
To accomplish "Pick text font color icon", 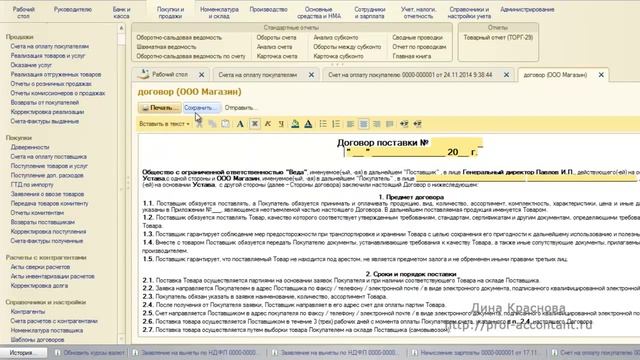I will 308,124.
